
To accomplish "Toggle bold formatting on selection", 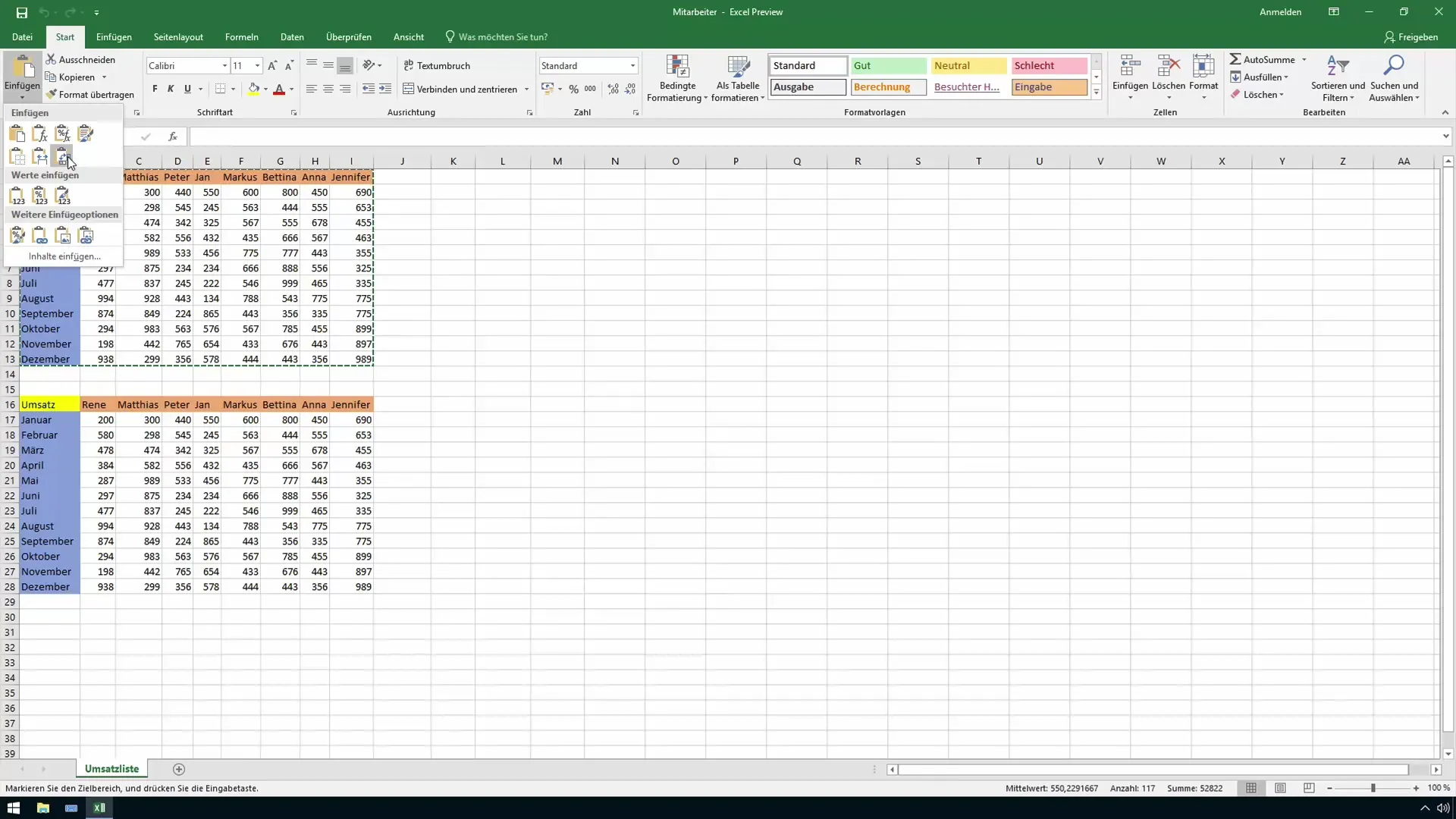I will [x=154, y=89].
